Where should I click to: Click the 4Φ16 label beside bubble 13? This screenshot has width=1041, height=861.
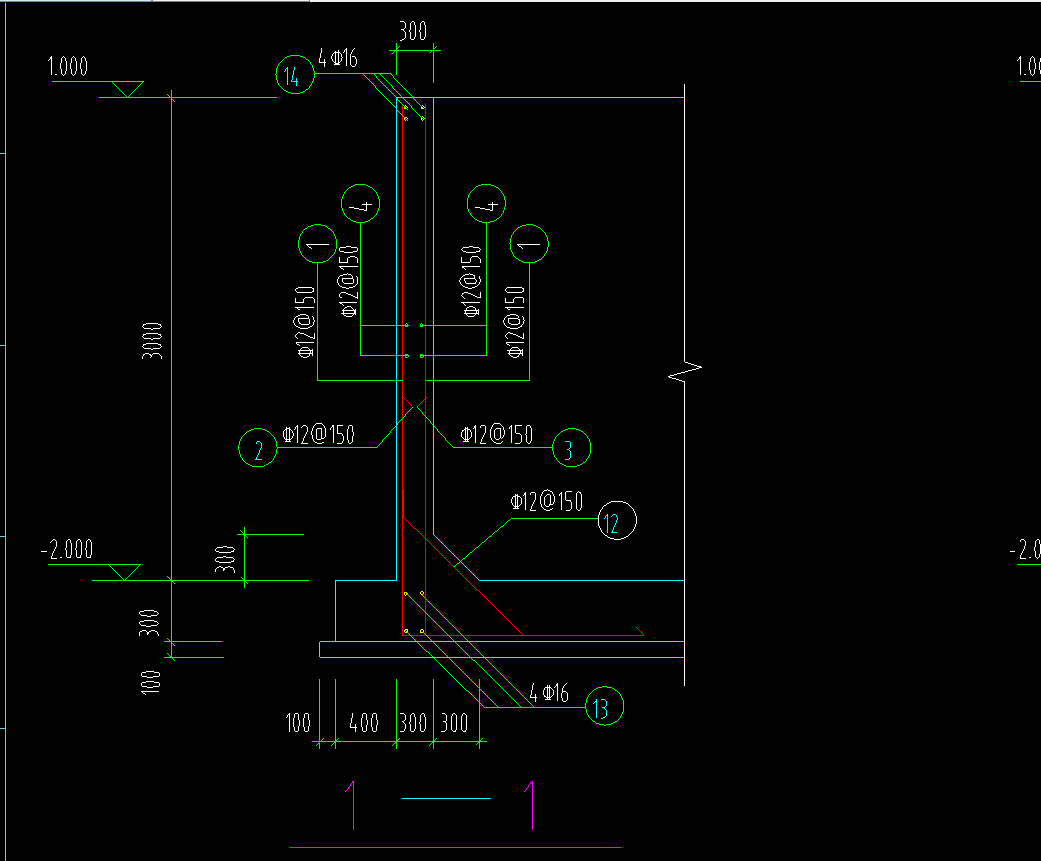(549, 694)
